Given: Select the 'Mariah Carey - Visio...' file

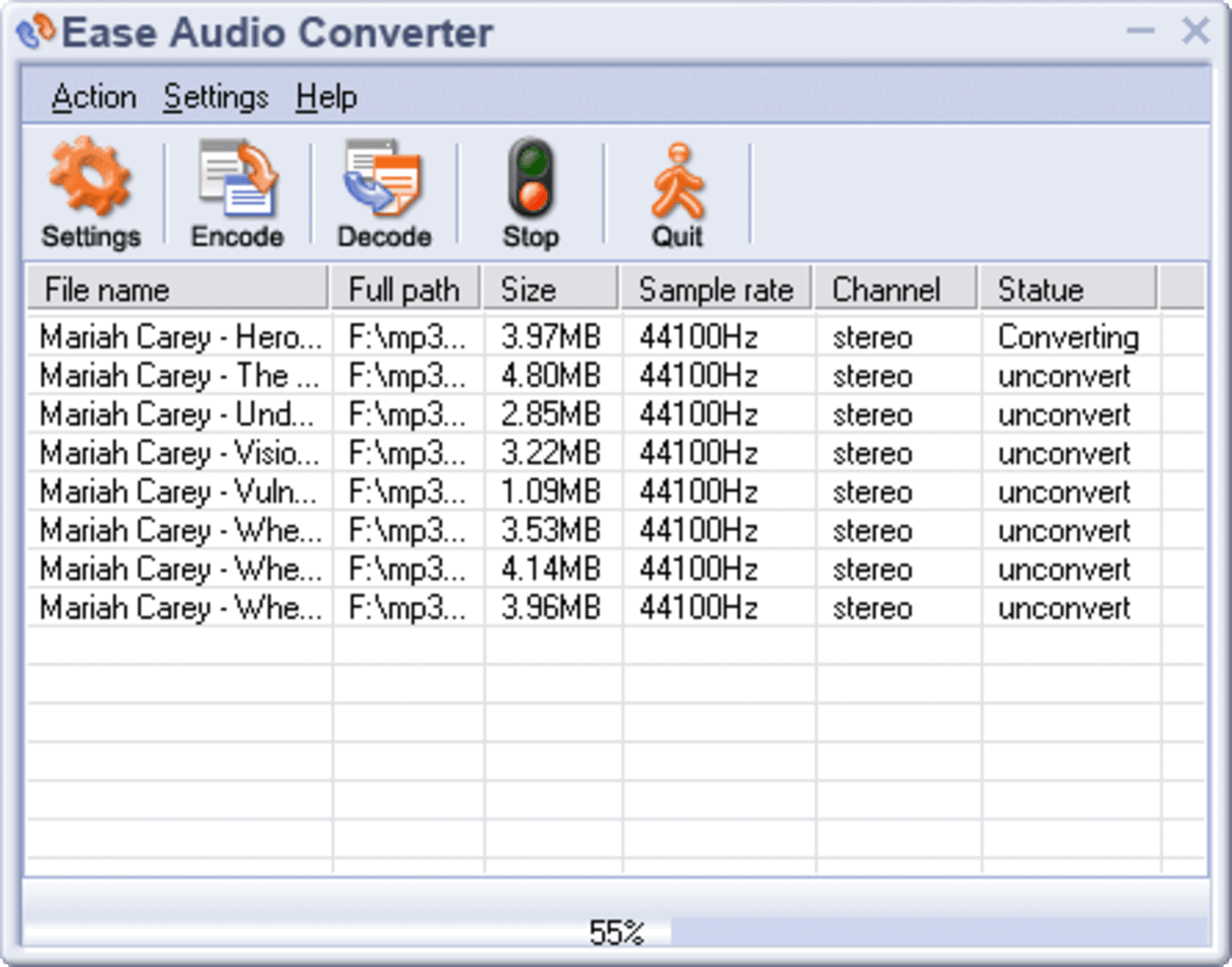Looking at the screenshot, I should 180,454.
